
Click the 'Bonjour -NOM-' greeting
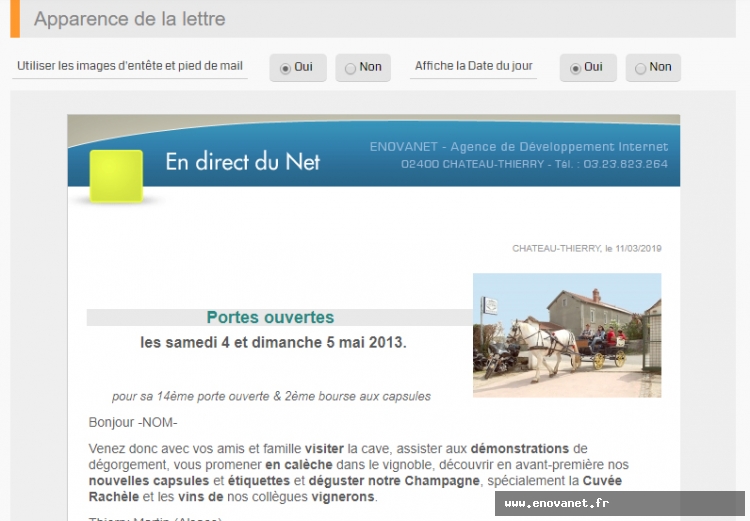[x=133, y=422]
